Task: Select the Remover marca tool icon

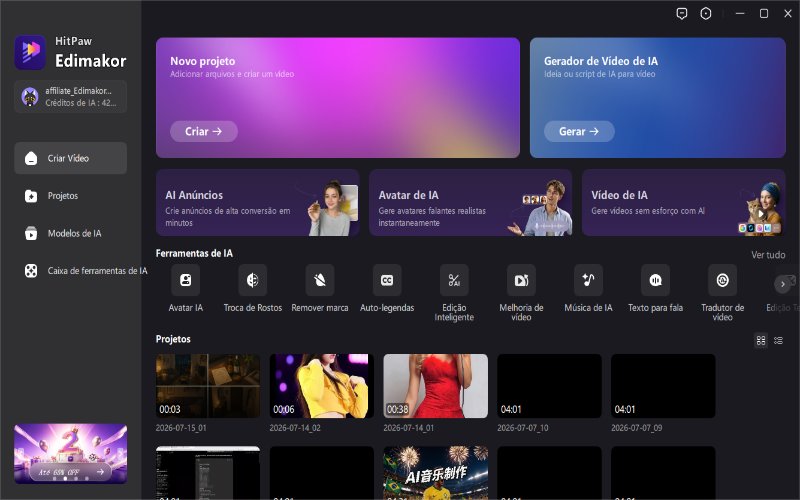Action: pyautogui.click(x=320, y=280)
